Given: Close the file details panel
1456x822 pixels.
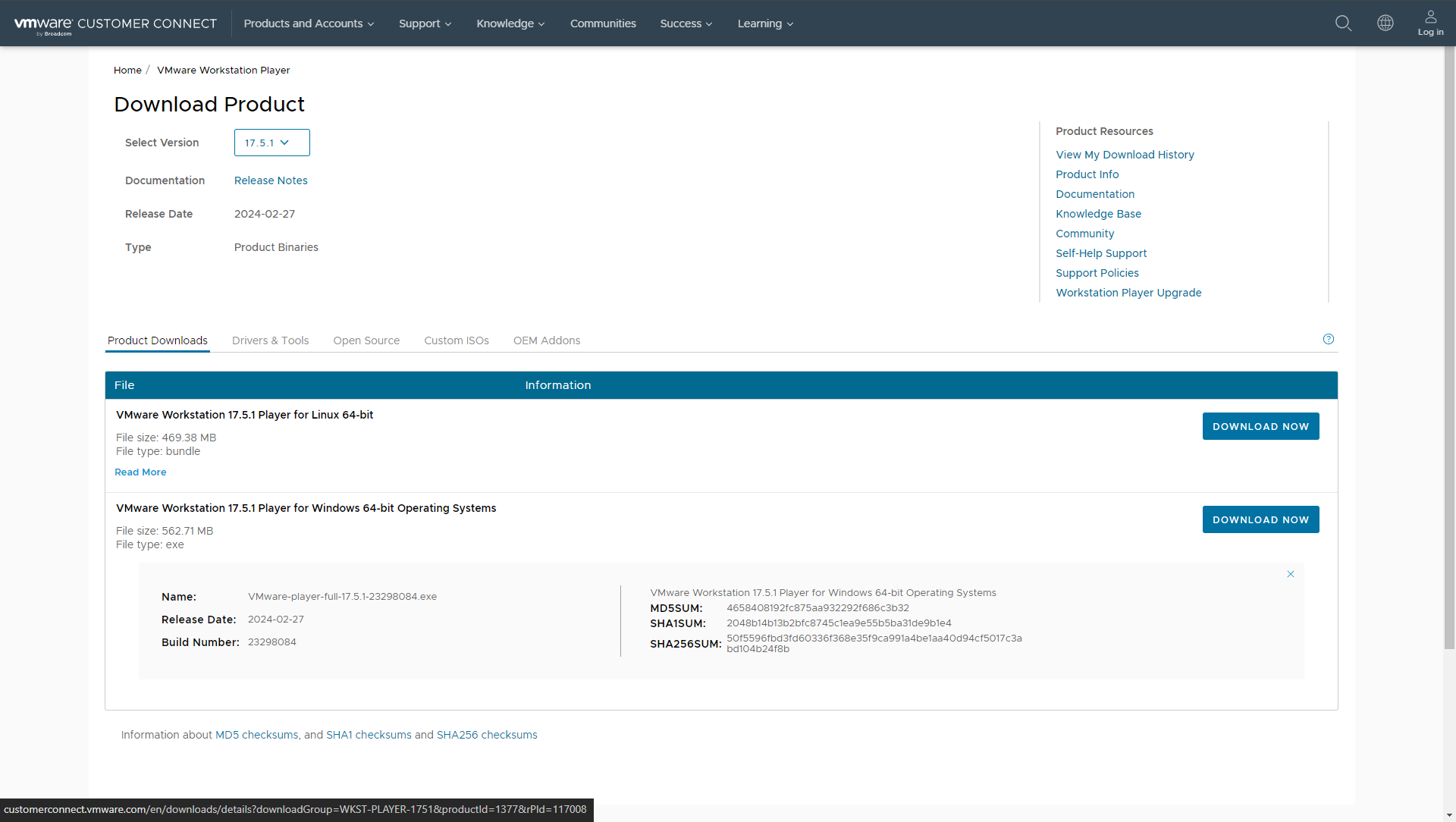Looking at the screenshot, I should click(x=1290, y=574).
